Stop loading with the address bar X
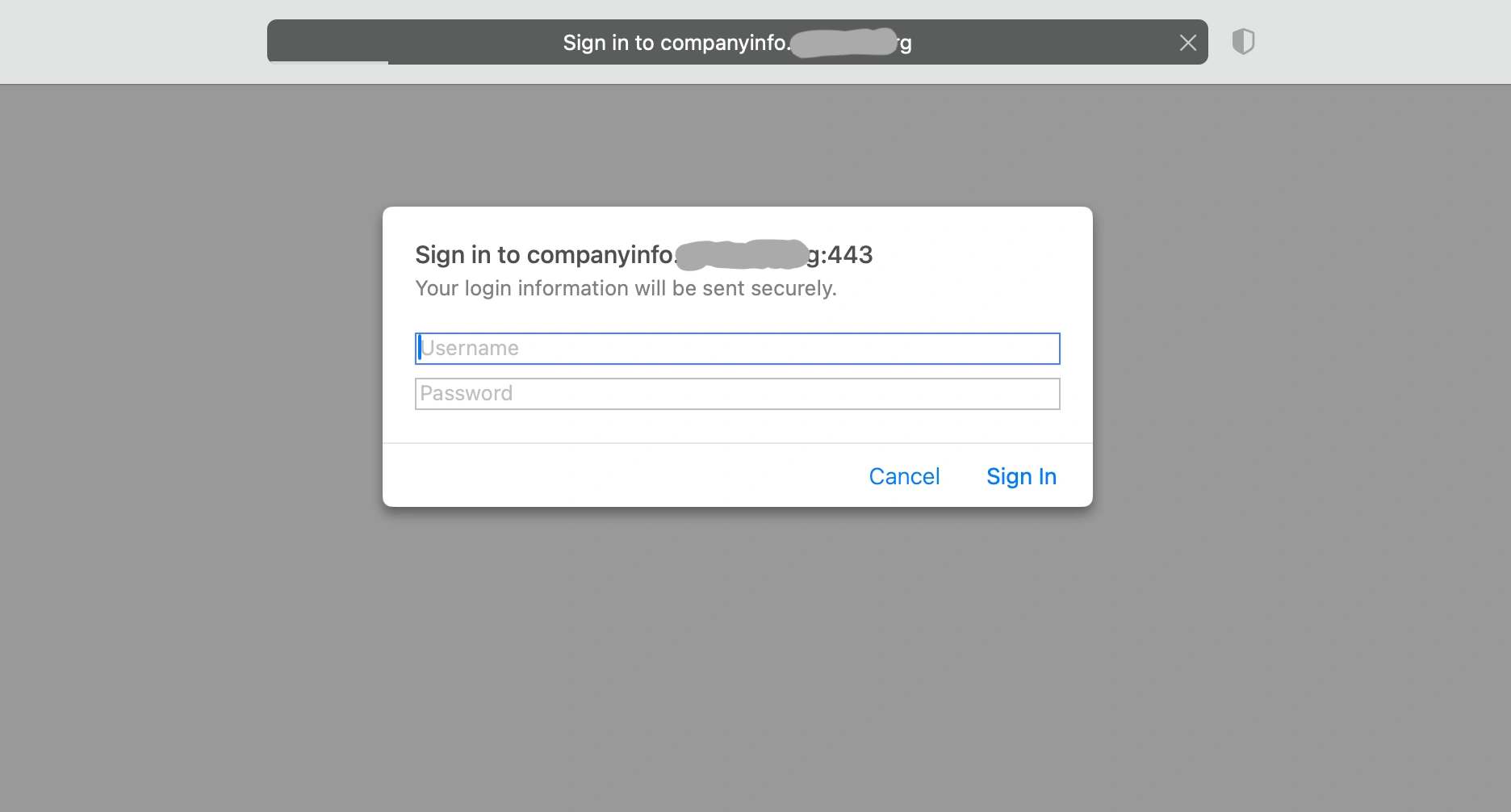This screenshot has height=812, width=1511. (x=1187, y=43)
